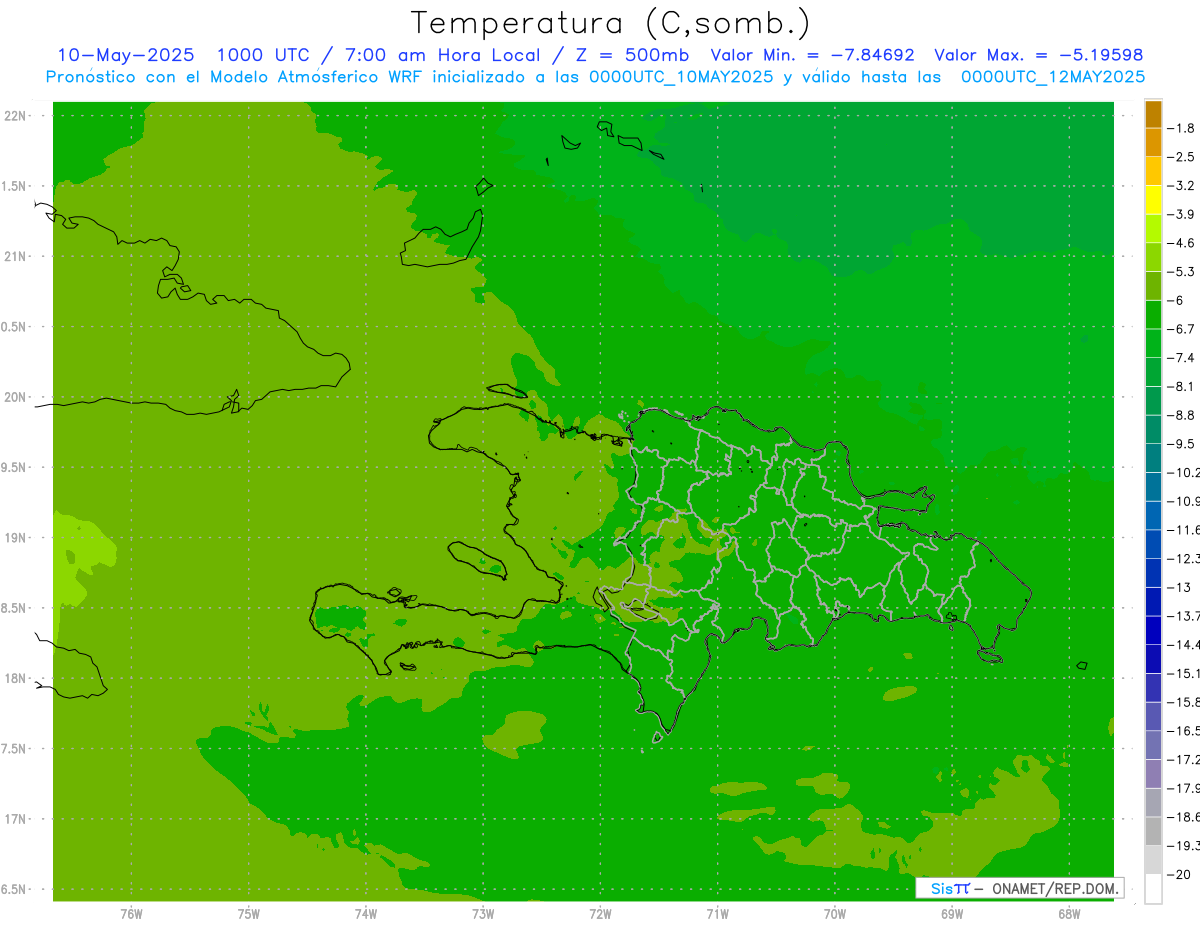Click the '7:00 am Hora Local' text
The height and width of the screenshot is (927, 1200).
point(442,55)
